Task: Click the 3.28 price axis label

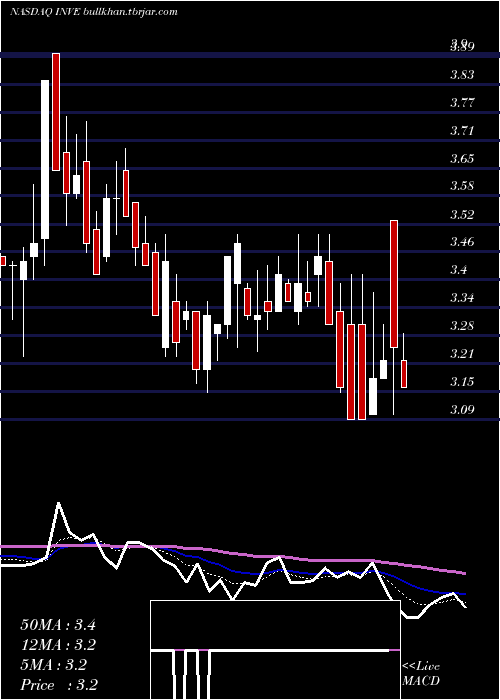Action: (462, 325)
